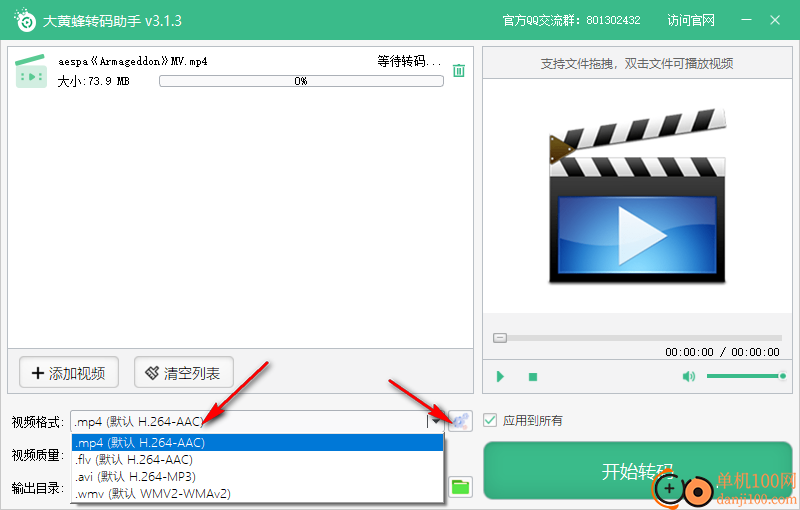The width and height of the screenshot is (800, 510).
Task: Click the bee app logo in title bar
Action: [x=25, y=20]
